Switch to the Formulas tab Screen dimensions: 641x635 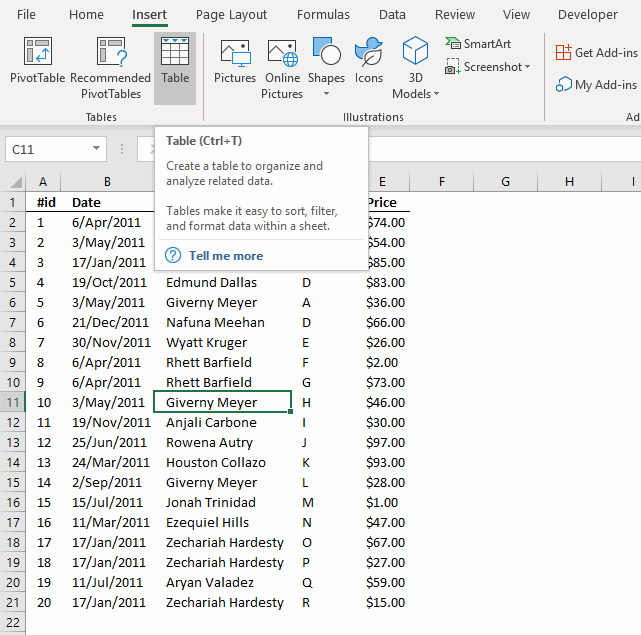coord(323,15)
